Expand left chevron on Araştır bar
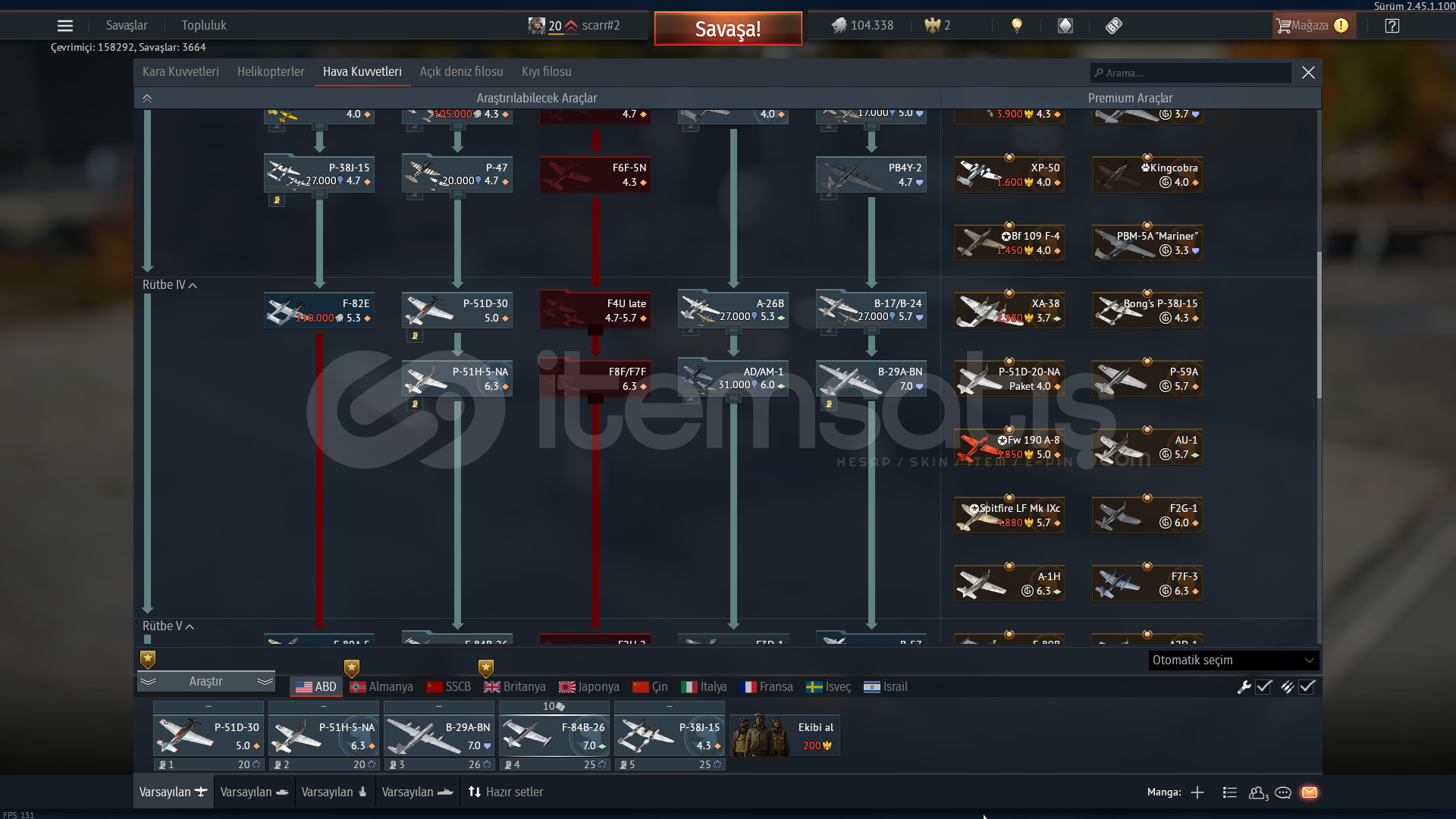This screenshot has height=819, width=1456. click(149, 682)
